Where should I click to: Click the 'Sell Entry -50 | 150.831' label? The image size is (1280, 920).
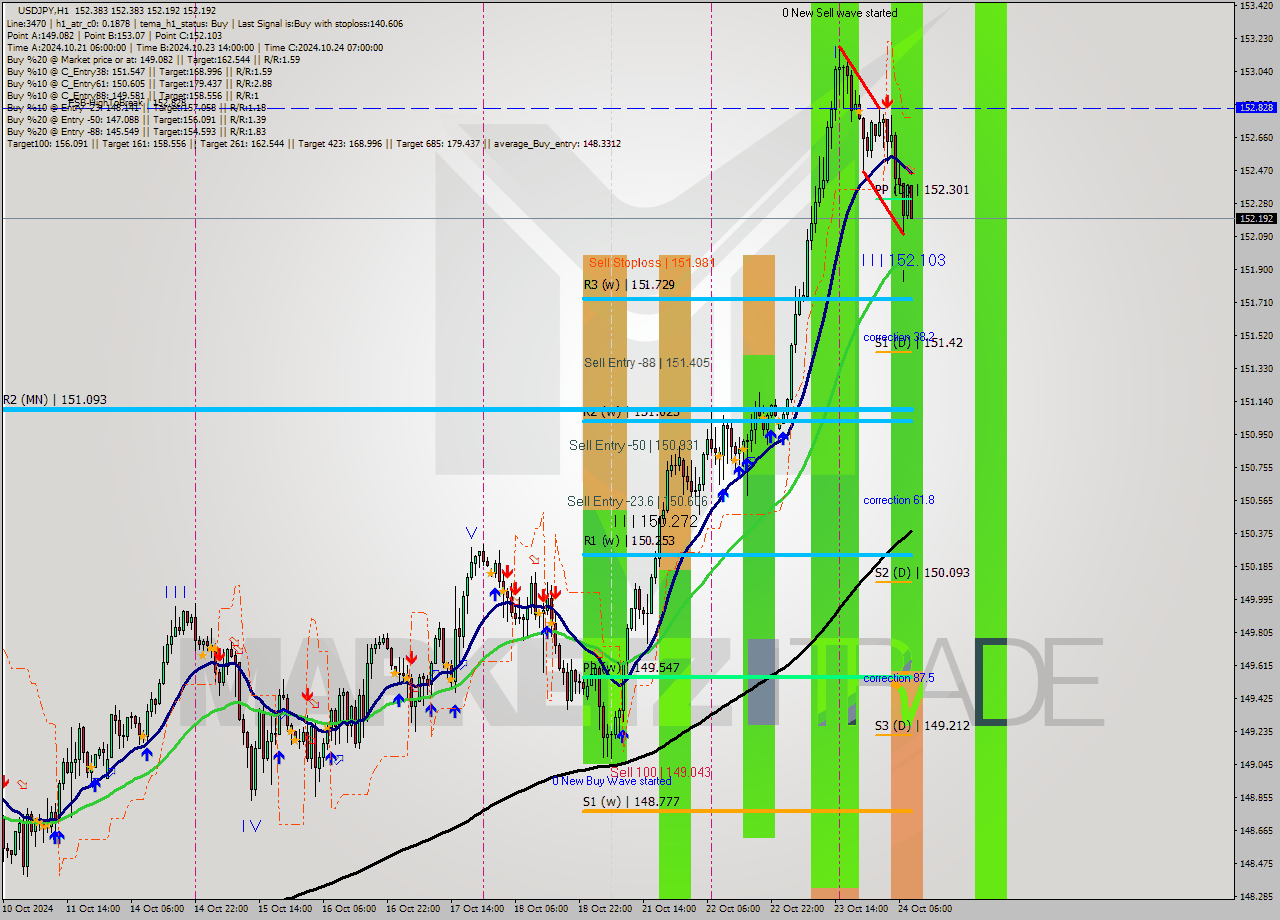click(x=634, y=445)
